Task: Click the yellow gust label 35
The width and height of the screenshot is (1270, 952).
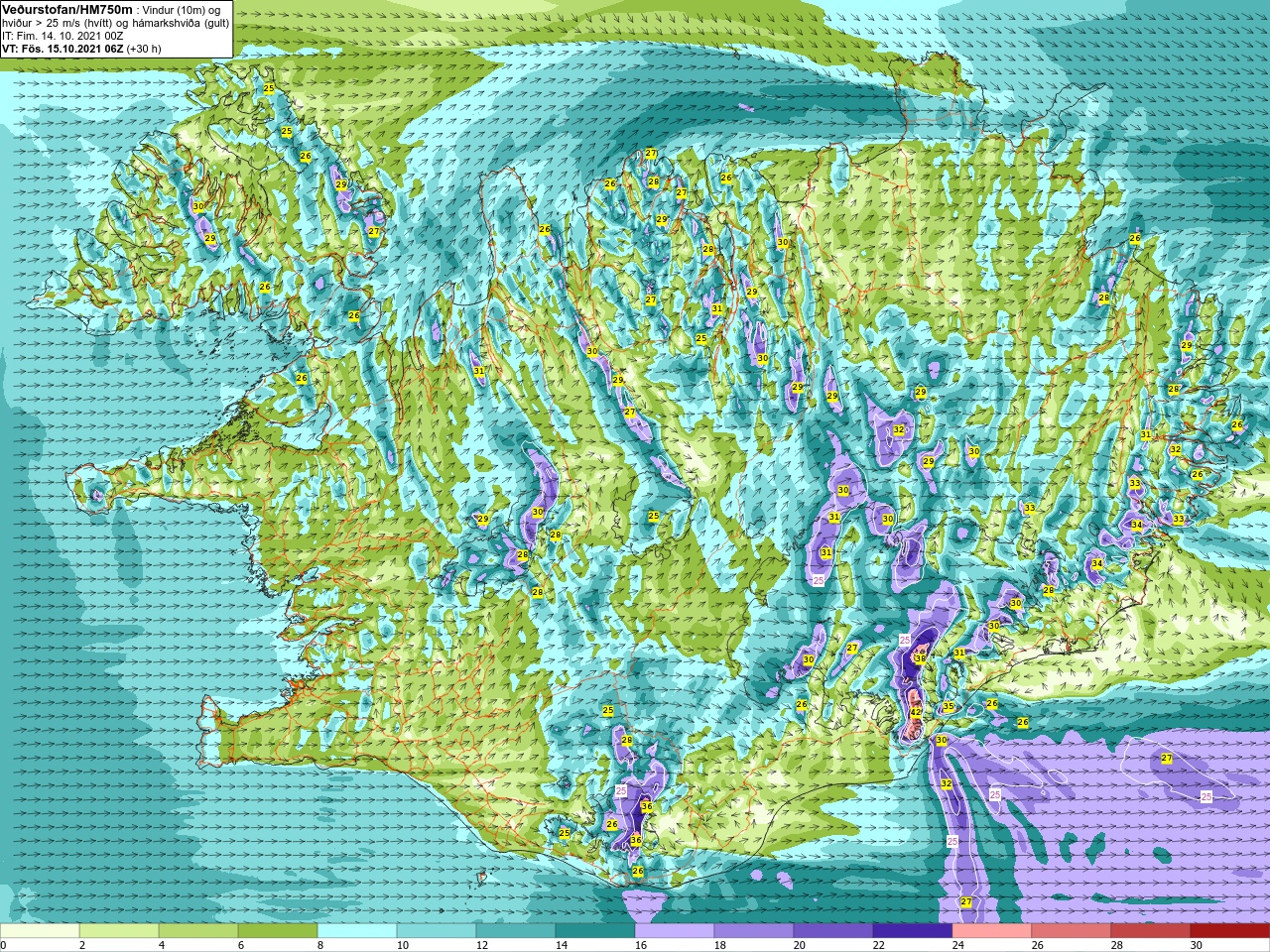Action: click(x=949, y=707)
